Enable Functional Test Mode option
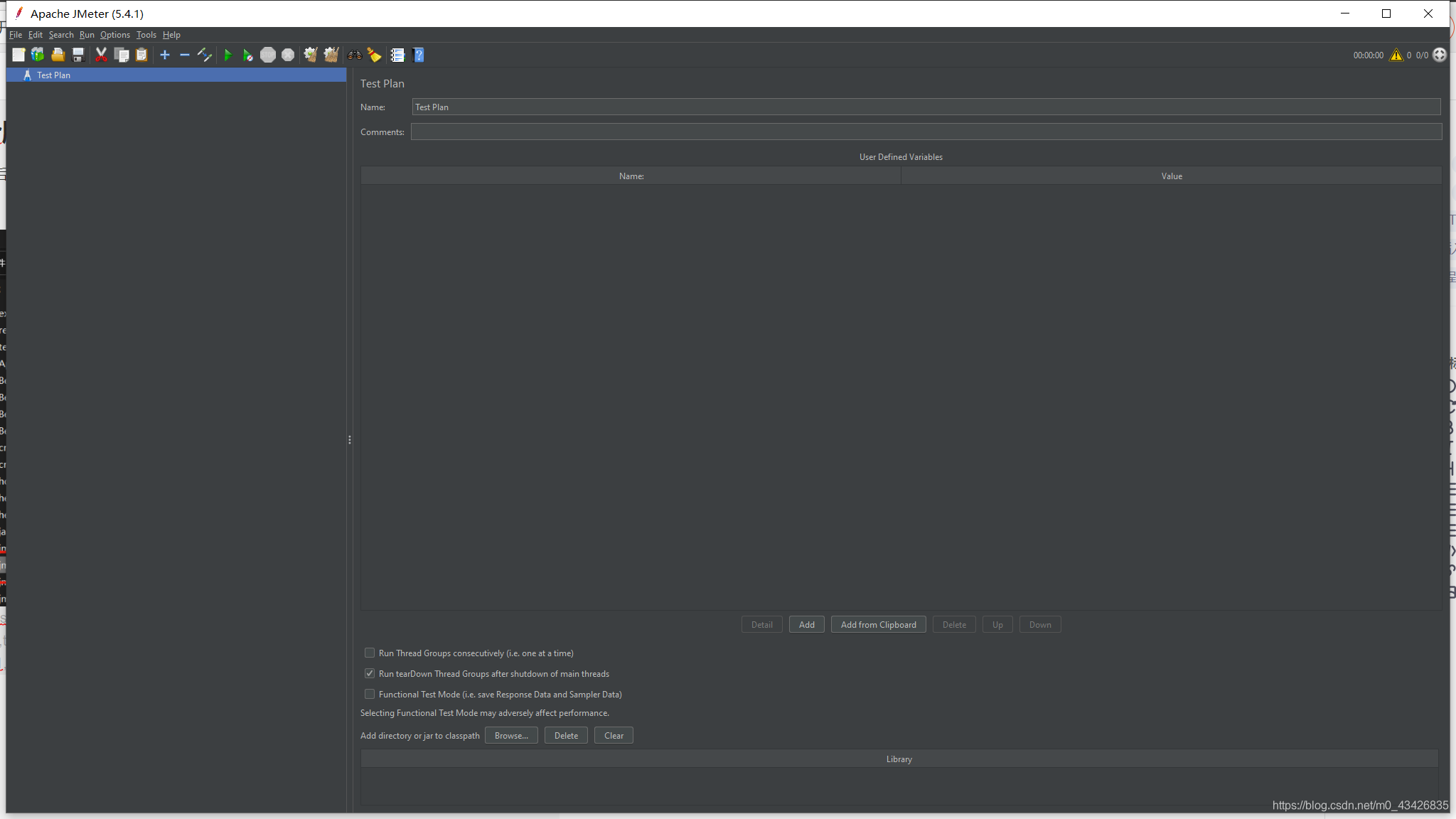This screenshot has width=1456, height=819. pos(370,694)
